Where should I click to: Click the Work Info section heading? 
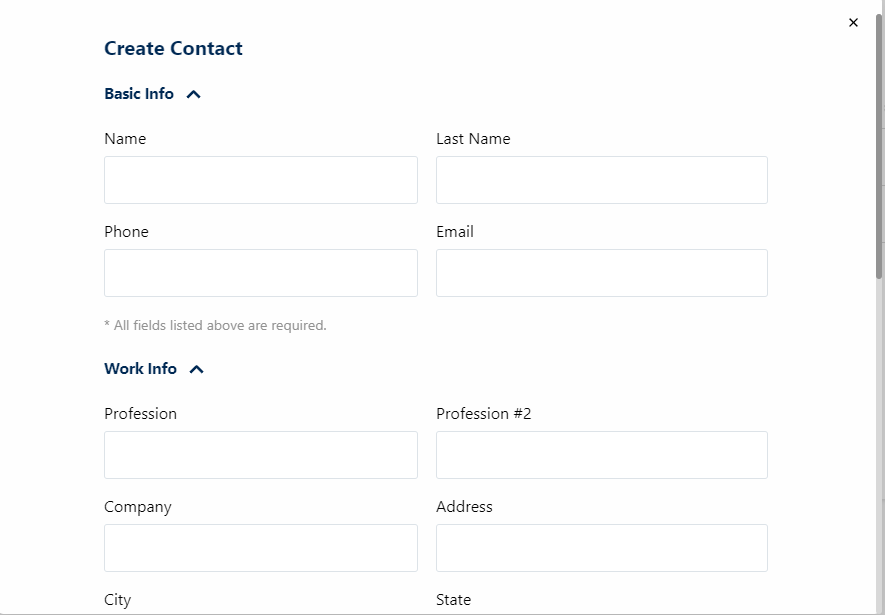pos(141,368)
